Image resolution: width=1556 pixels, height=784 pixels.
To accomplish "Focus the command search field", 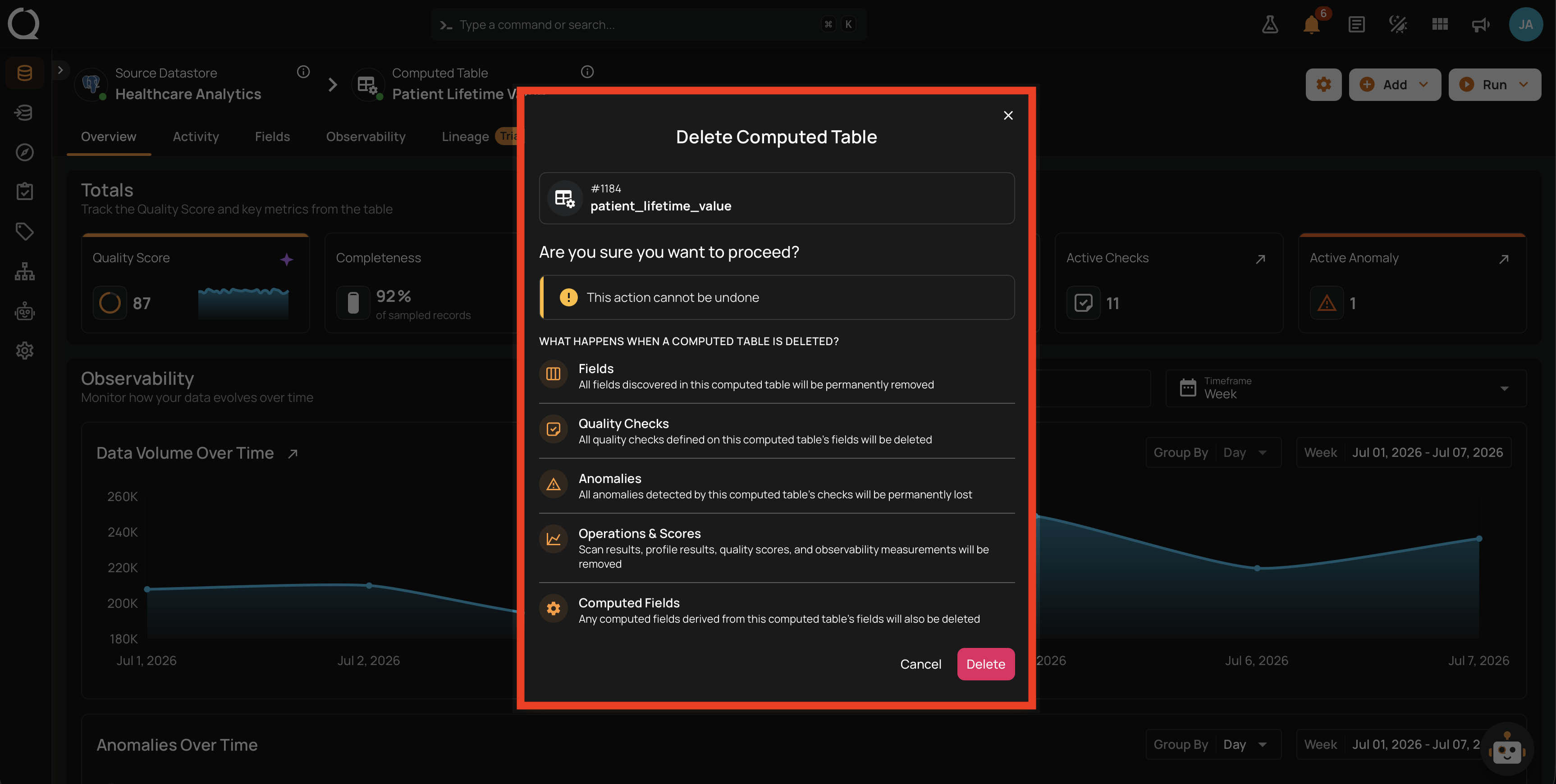I will tap(649, 24).
